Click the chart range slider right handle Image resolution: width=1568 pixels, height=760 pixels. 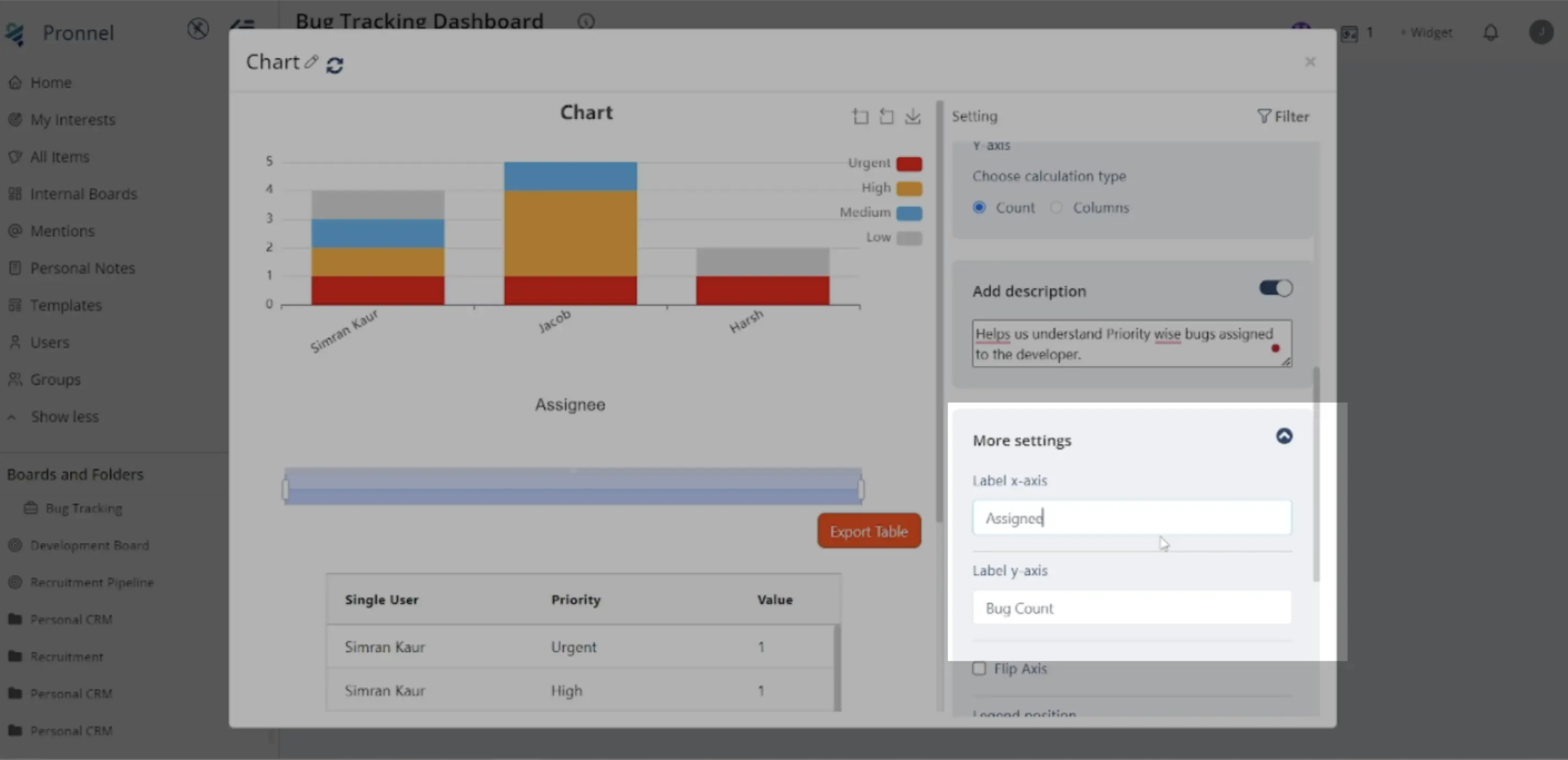click(x=861, y=489)
